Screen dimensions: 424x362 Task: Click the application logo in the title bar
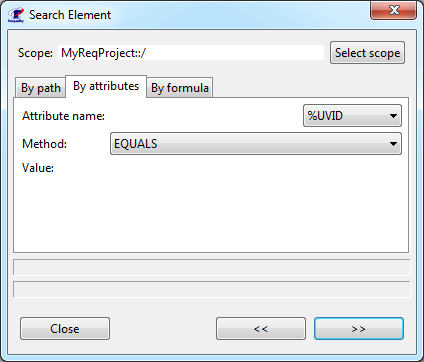pos(16,15)
